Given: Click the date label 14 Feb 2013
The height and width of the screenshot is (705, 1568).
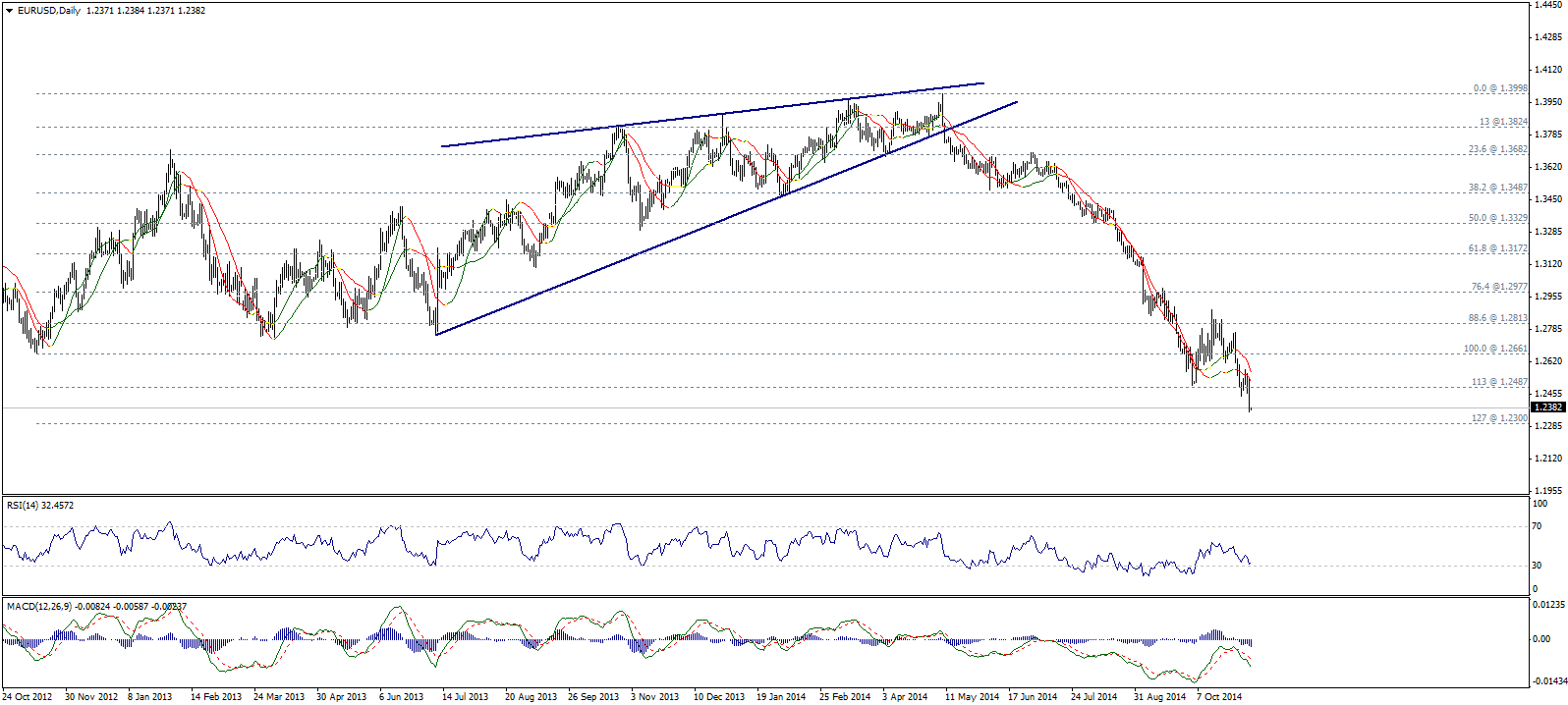Looking at the screenshot, I should 216,697.
